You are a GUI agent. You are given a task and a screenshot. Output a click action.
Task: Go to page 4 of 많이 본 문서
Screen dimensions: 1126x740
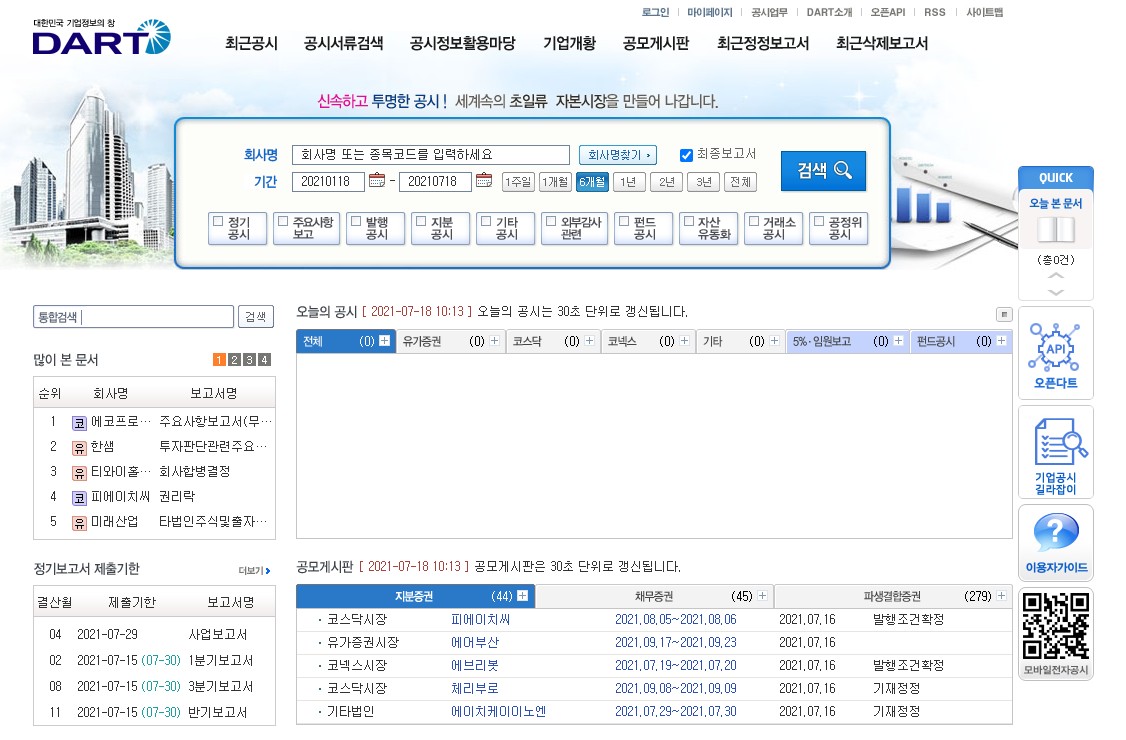click(264, 360)
